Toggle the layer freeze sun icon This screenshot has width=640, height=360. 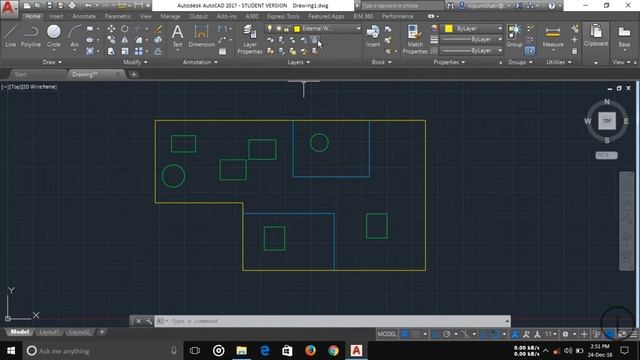(x=278, y=28)
